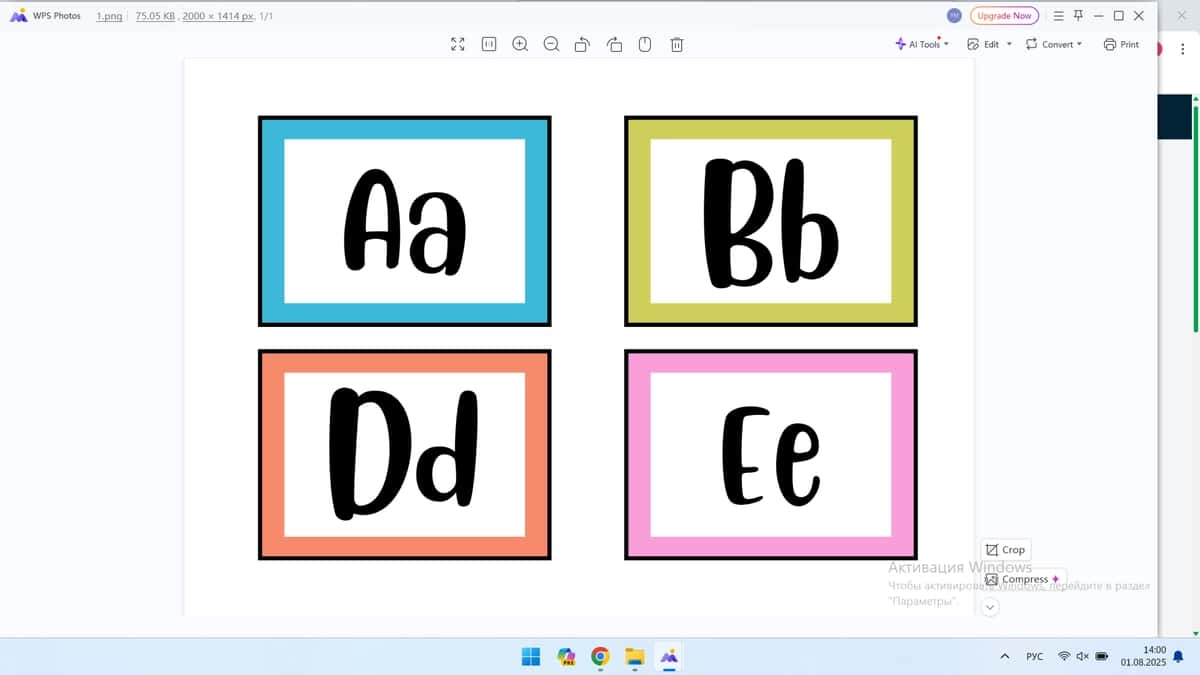Viewport: 1200px width, 675px height.
Task: Open File Explorer from taskbar
Action: click(634, 656)
